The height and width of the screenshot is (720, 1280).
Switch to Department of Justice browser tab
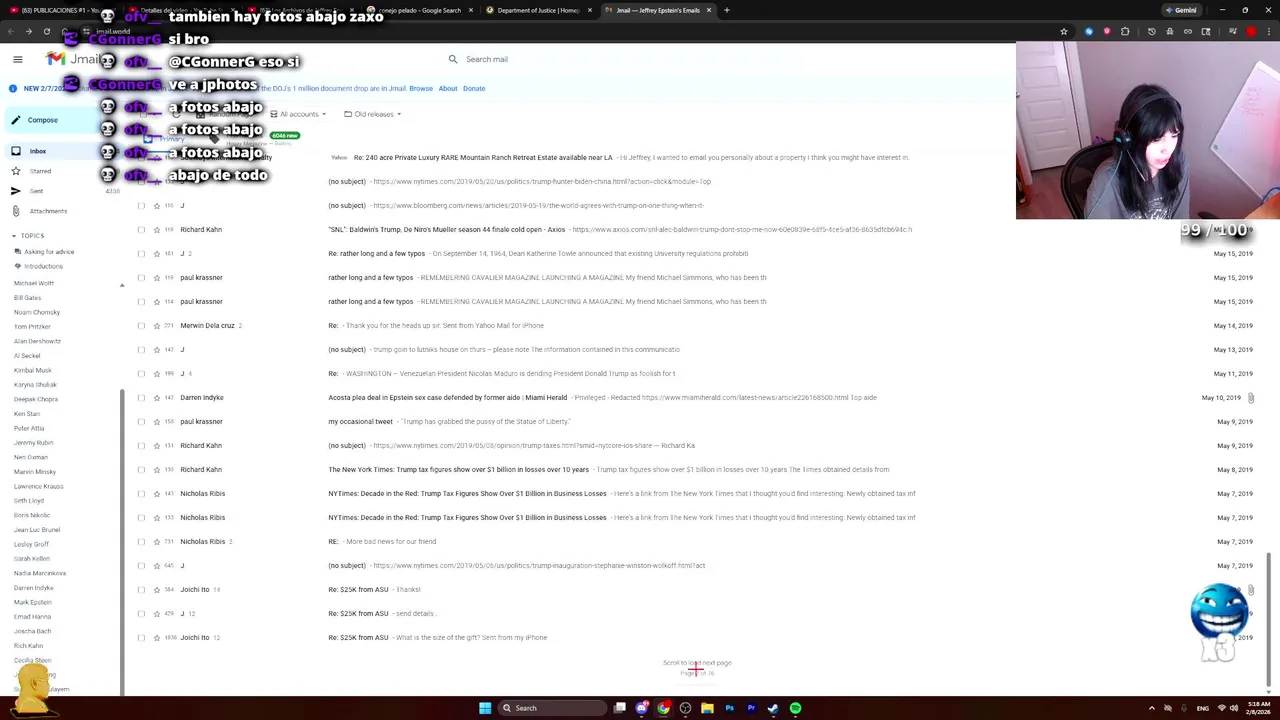click(539, 10)
